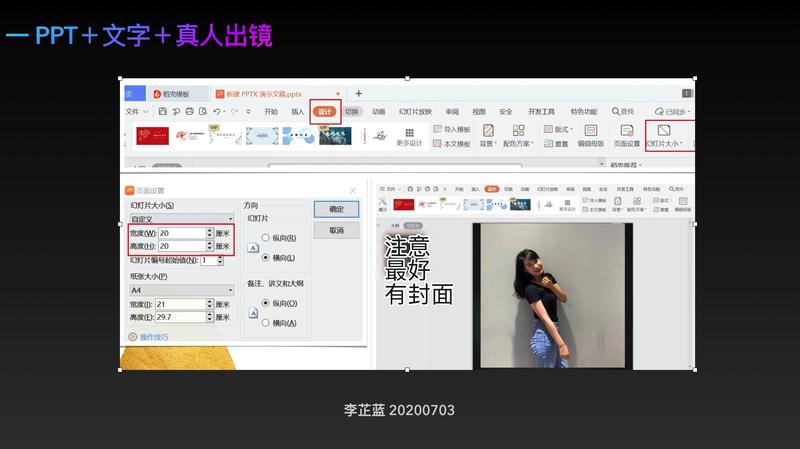800x449 pixels.
Task: Switch to the 切换 ribbon tab
Action: 352,111
